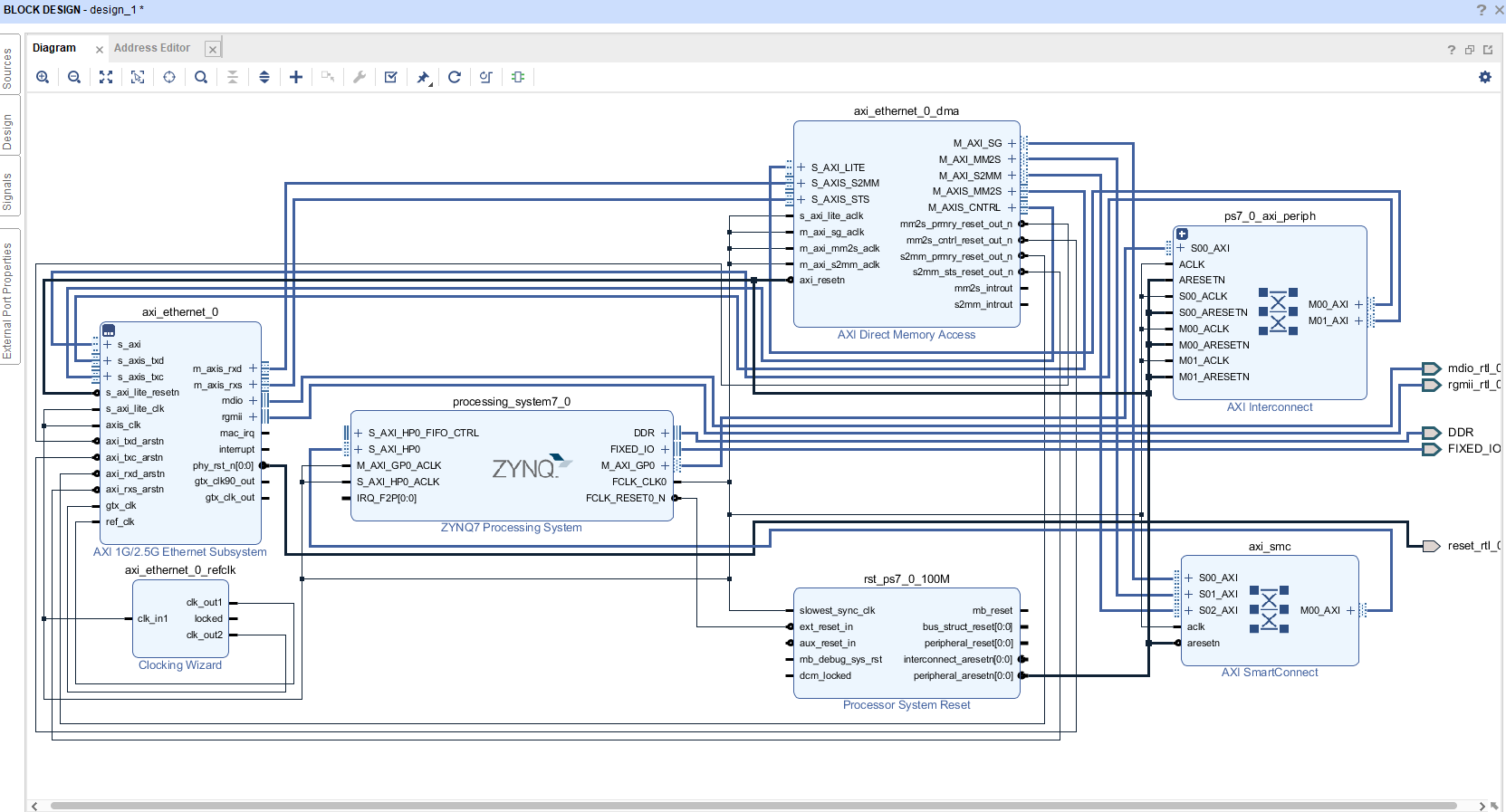Click the green chip default-view icon
This screenshot has height=812, width=1506.
tap(518, 77)
